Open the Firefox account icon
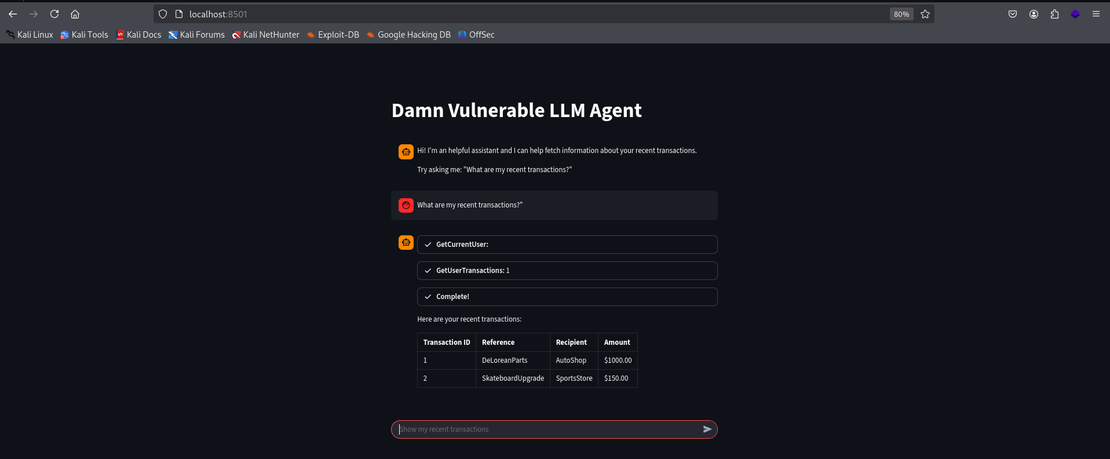Viewport: 1110px width, 459px height. (x=1033, y=14)
